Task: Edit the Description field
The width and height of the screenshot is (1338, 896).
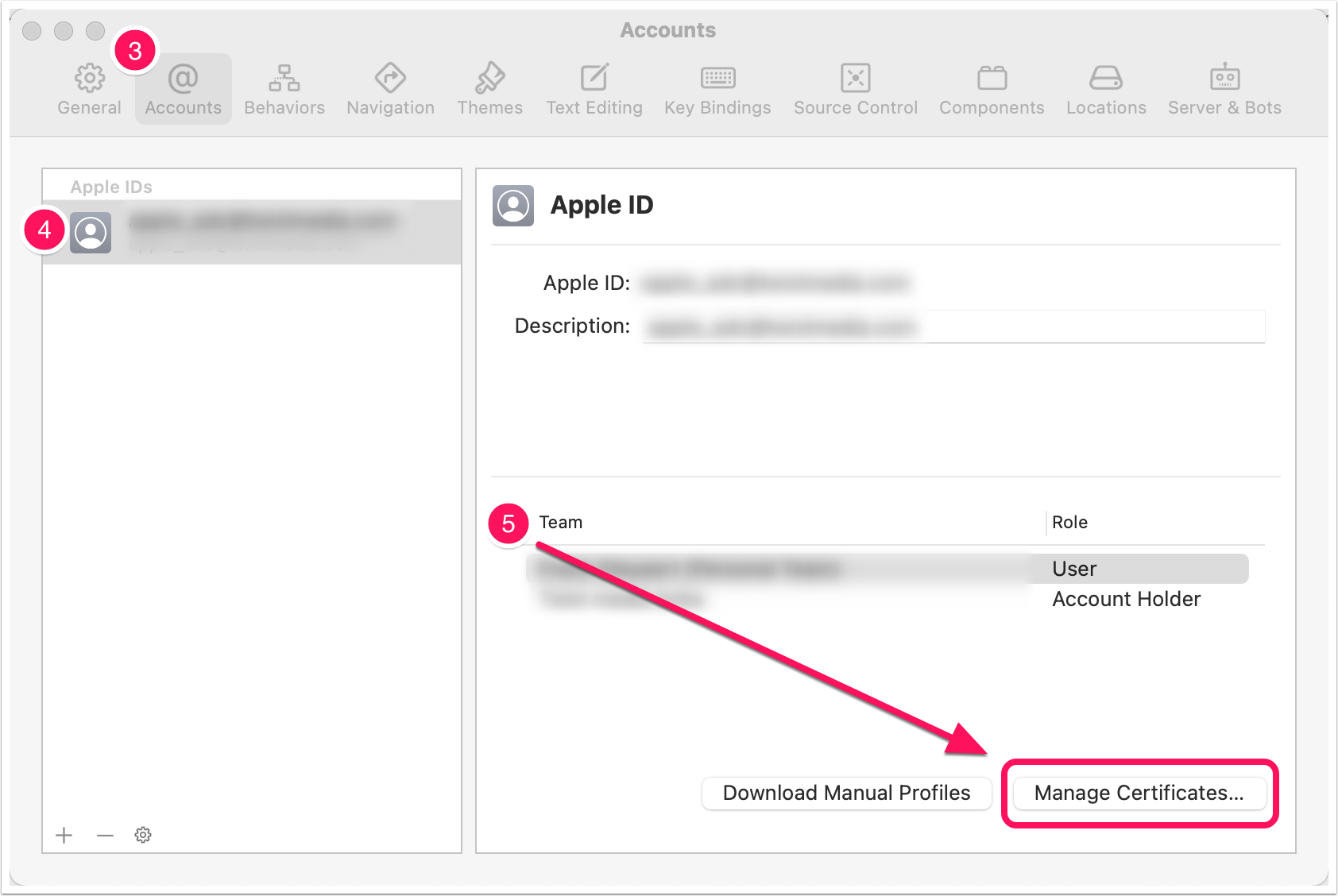Action: coord(954,326)
